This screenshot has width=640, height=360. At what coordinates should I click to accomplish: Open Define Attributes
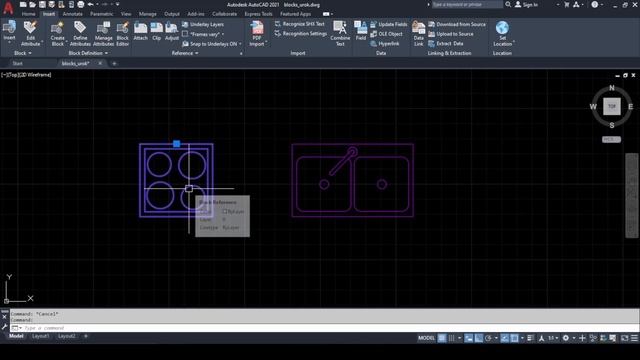coord(80,33)
